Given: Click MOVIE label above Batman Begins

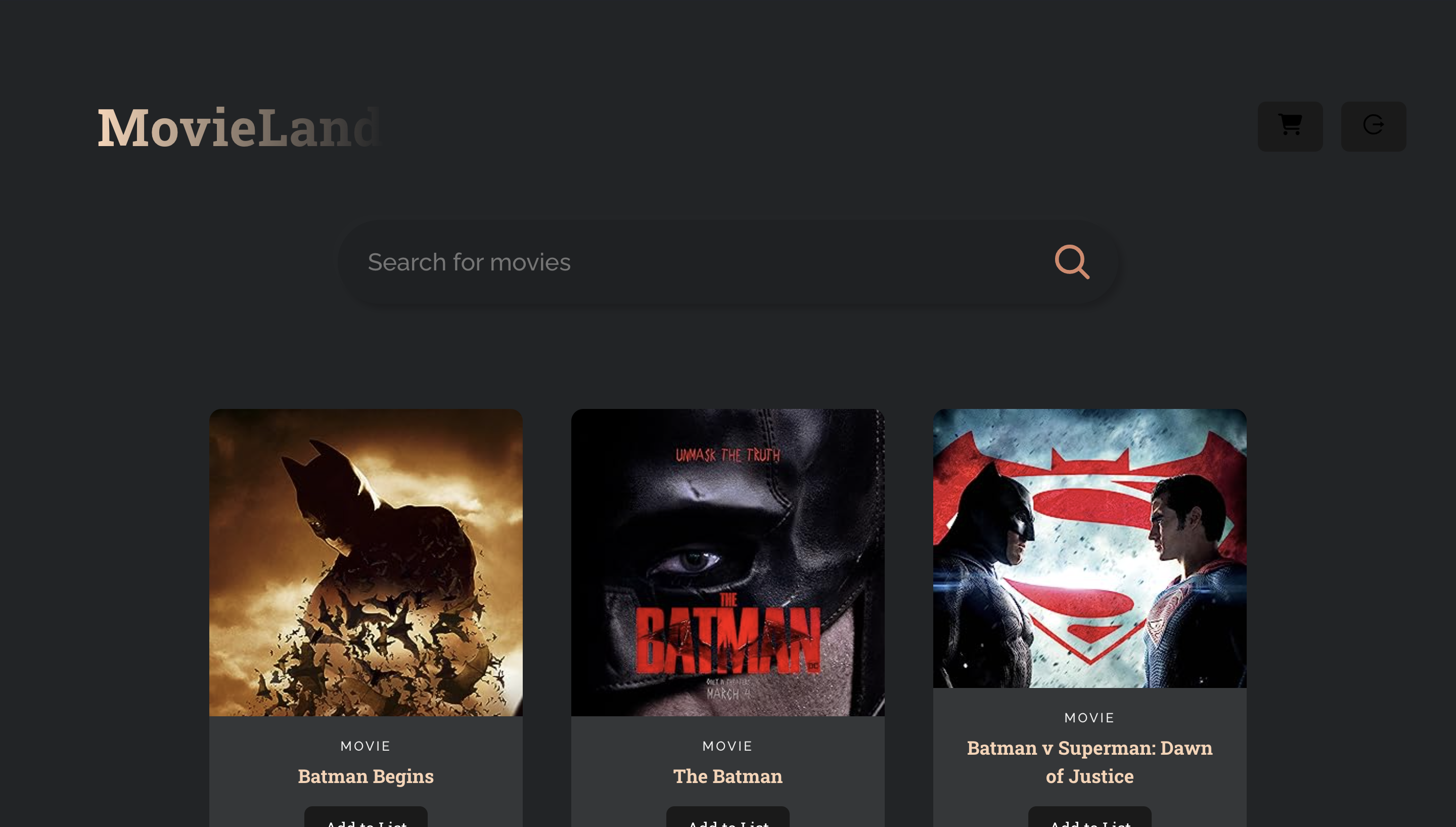Looking at the screenshot, I should tap(366, 746).
